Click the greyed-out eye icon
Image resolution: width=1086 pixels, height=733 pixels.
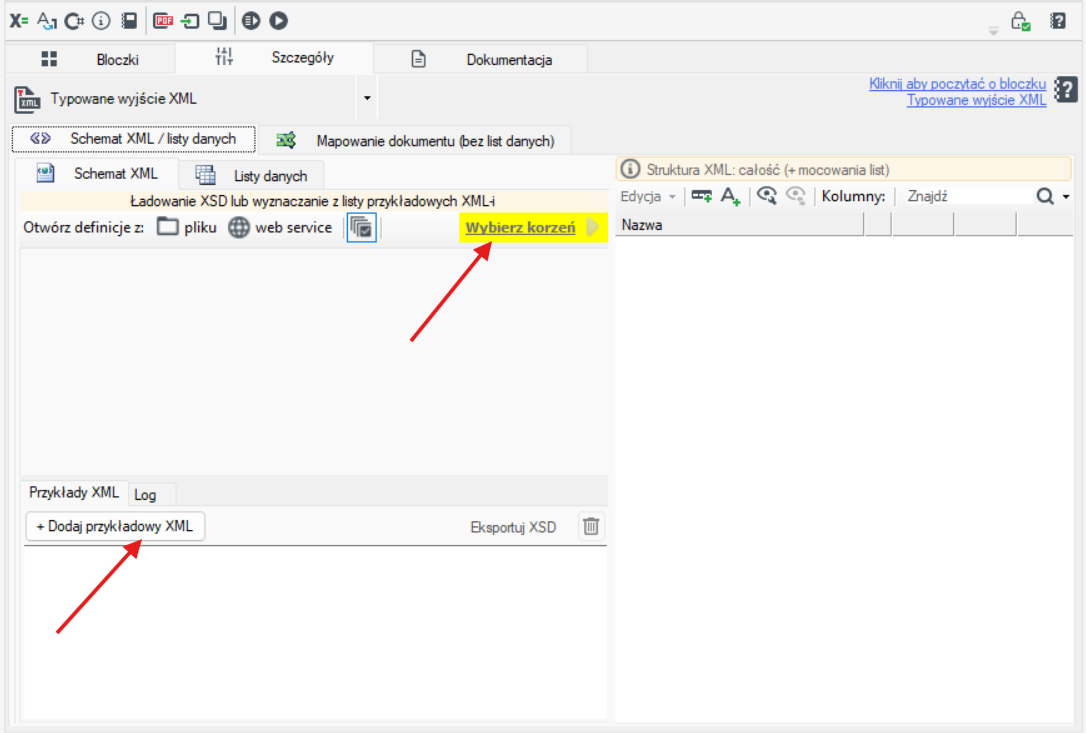coord(796,196)
